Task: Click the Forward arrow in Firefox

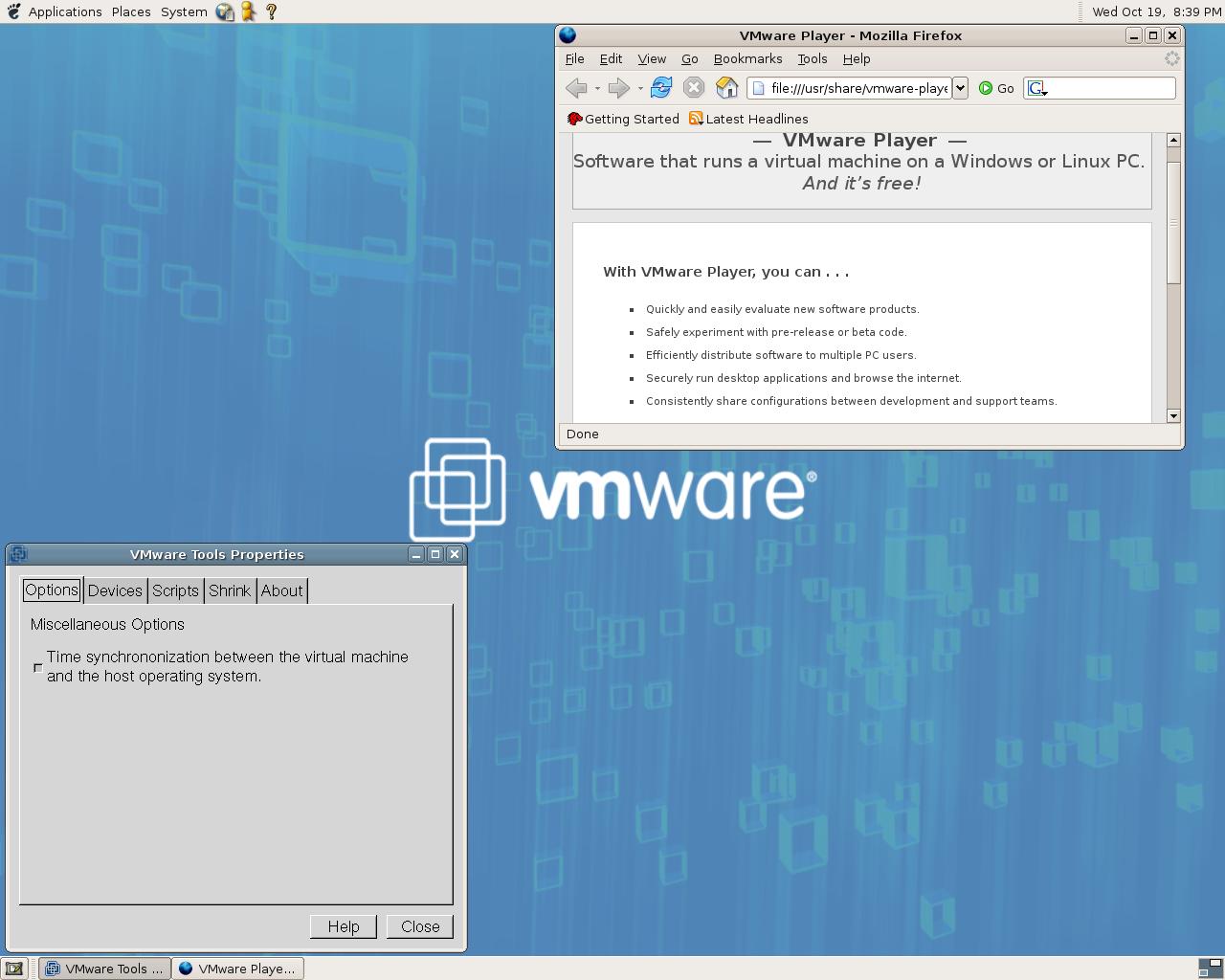Action: tap(619, 88)
